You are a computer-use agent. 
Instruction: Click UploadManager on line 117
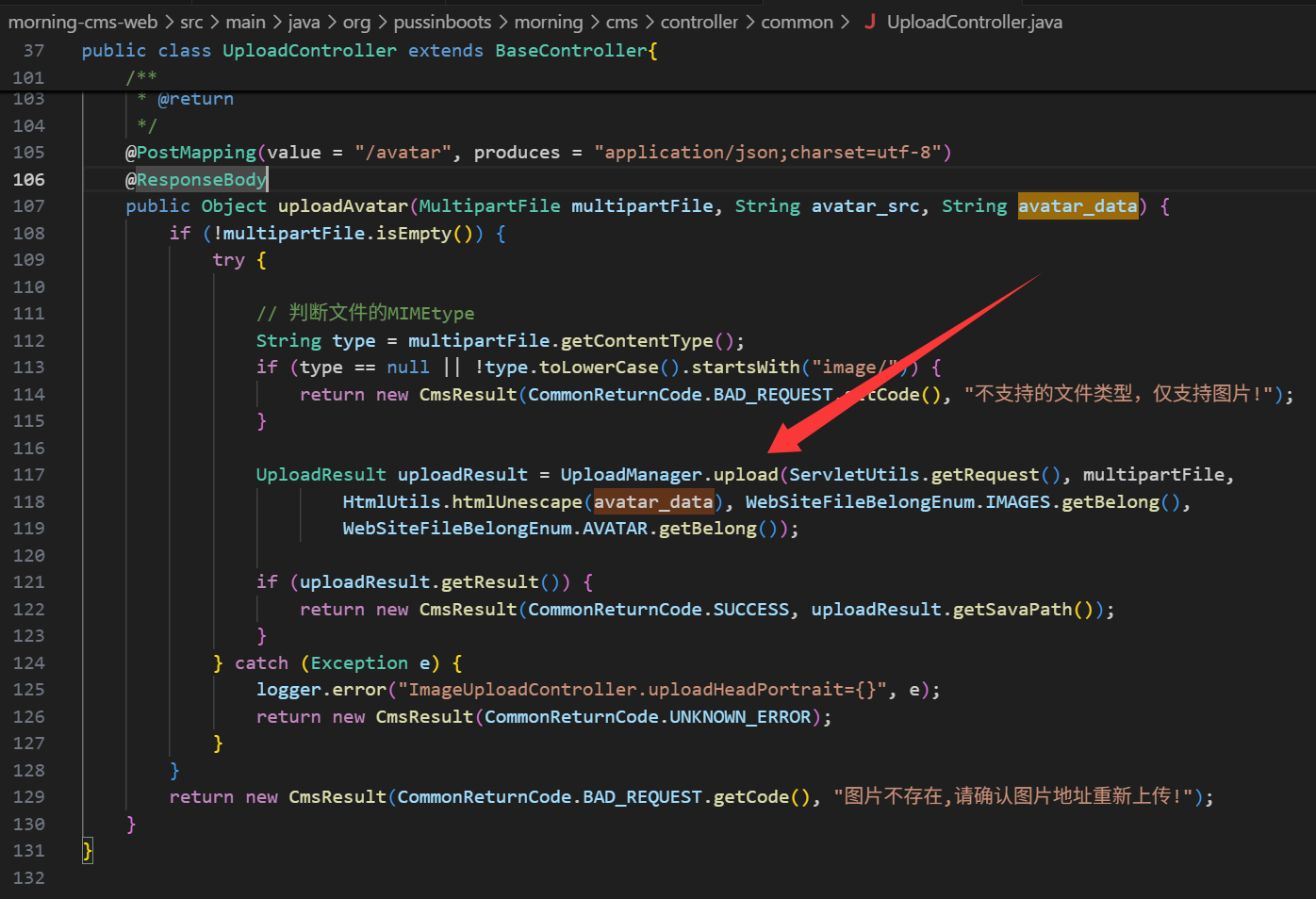(x=631, y=475)
